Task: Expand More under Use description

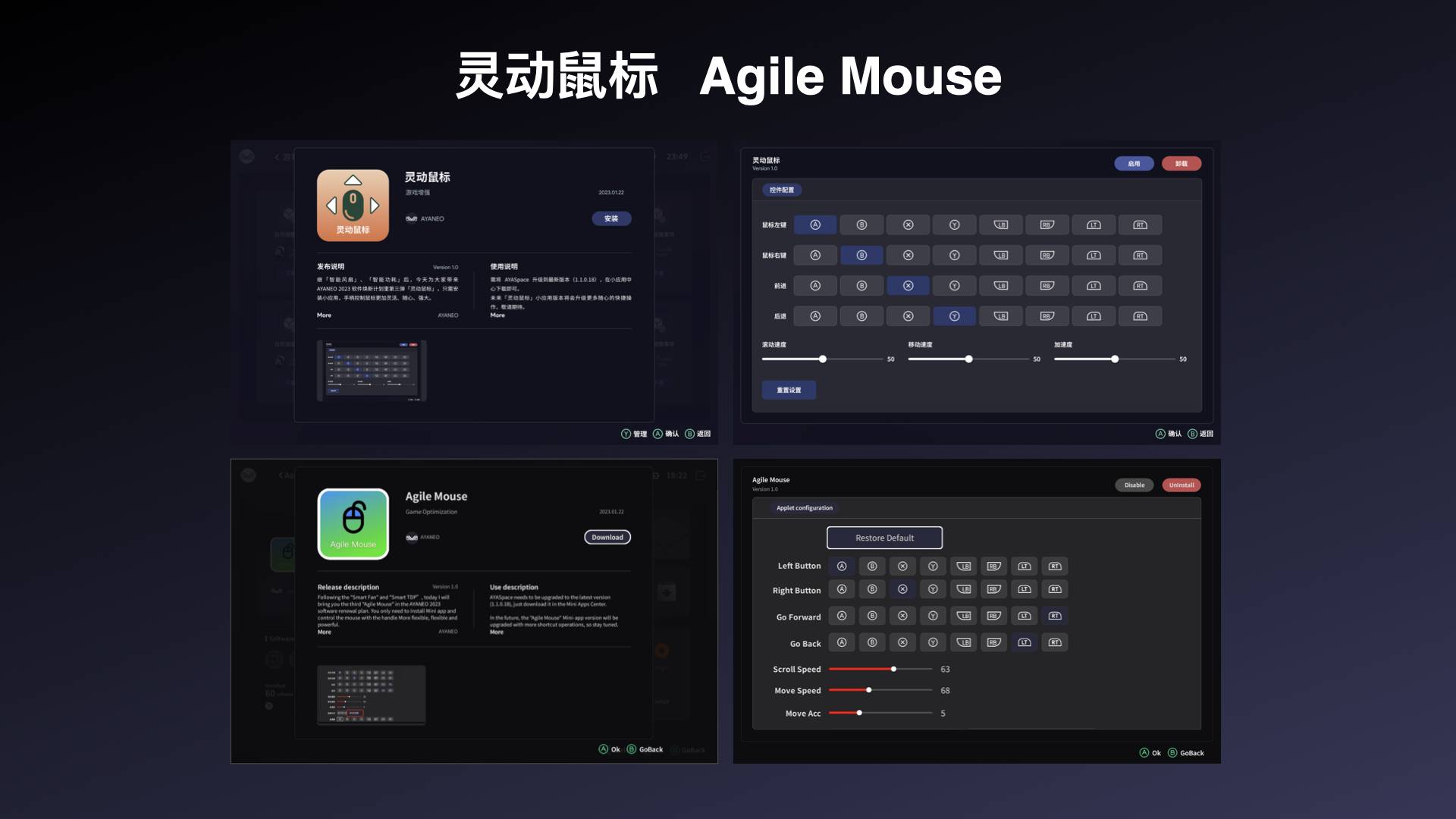Action: coord(497,632)
